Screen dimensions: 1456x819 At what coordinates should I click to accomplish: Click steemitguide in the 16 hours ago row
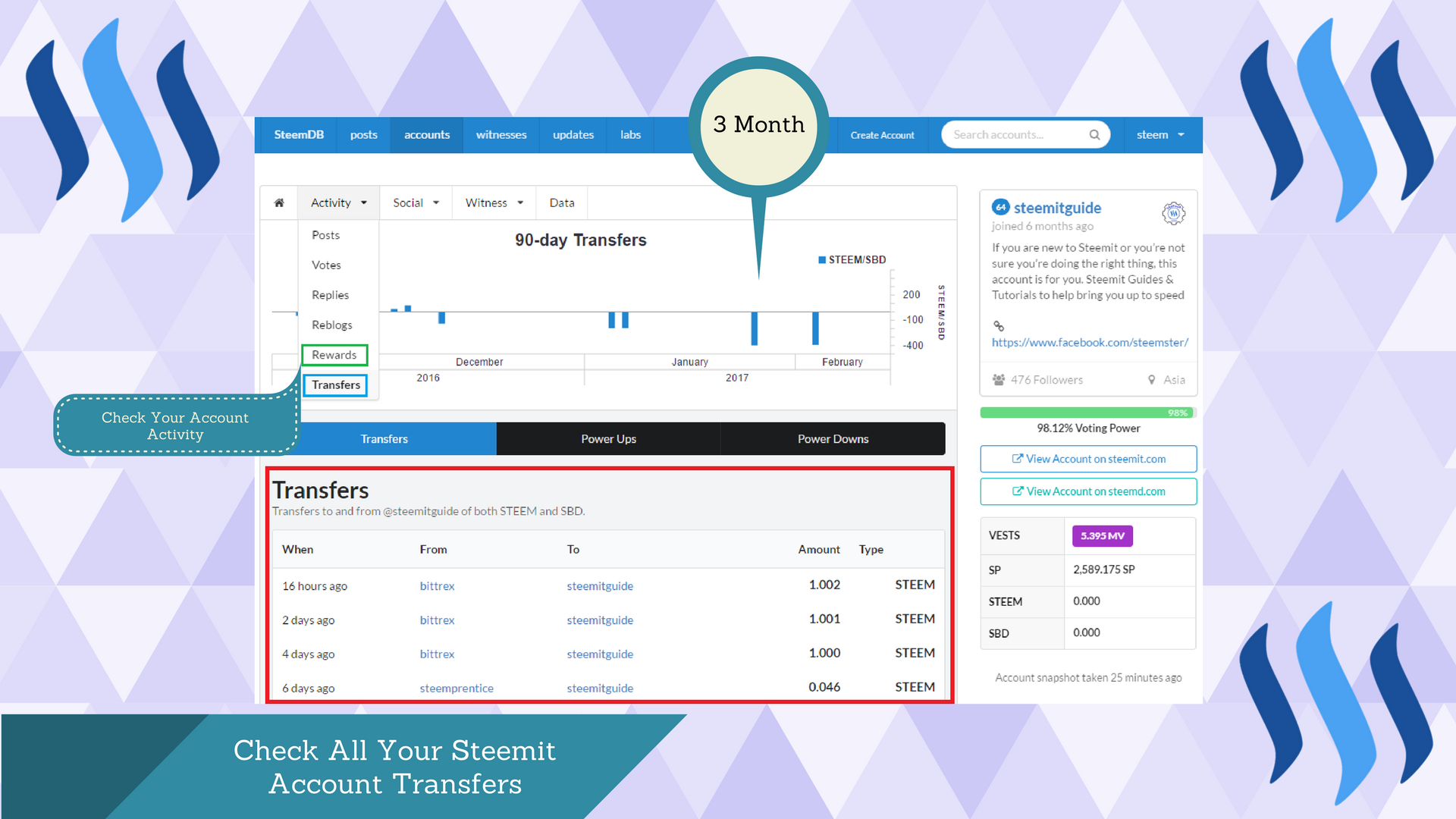click(x=600, y=586)
